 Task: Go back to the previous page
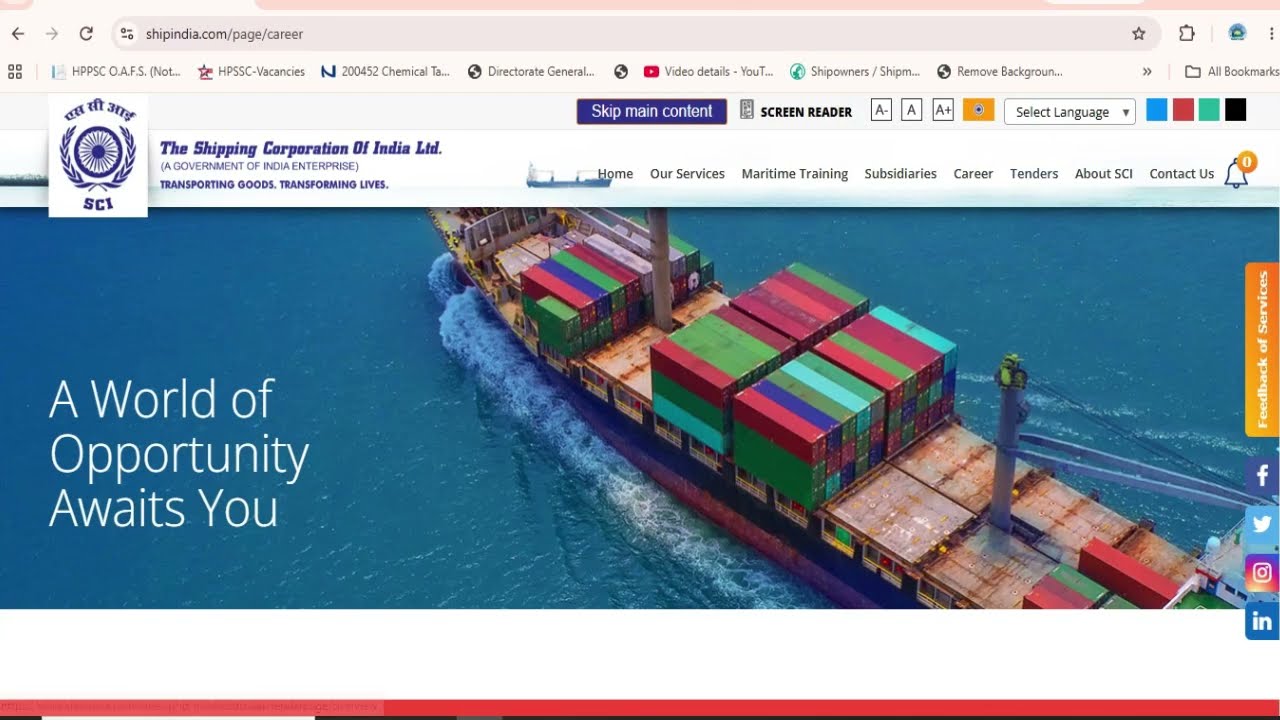(18, 34)
